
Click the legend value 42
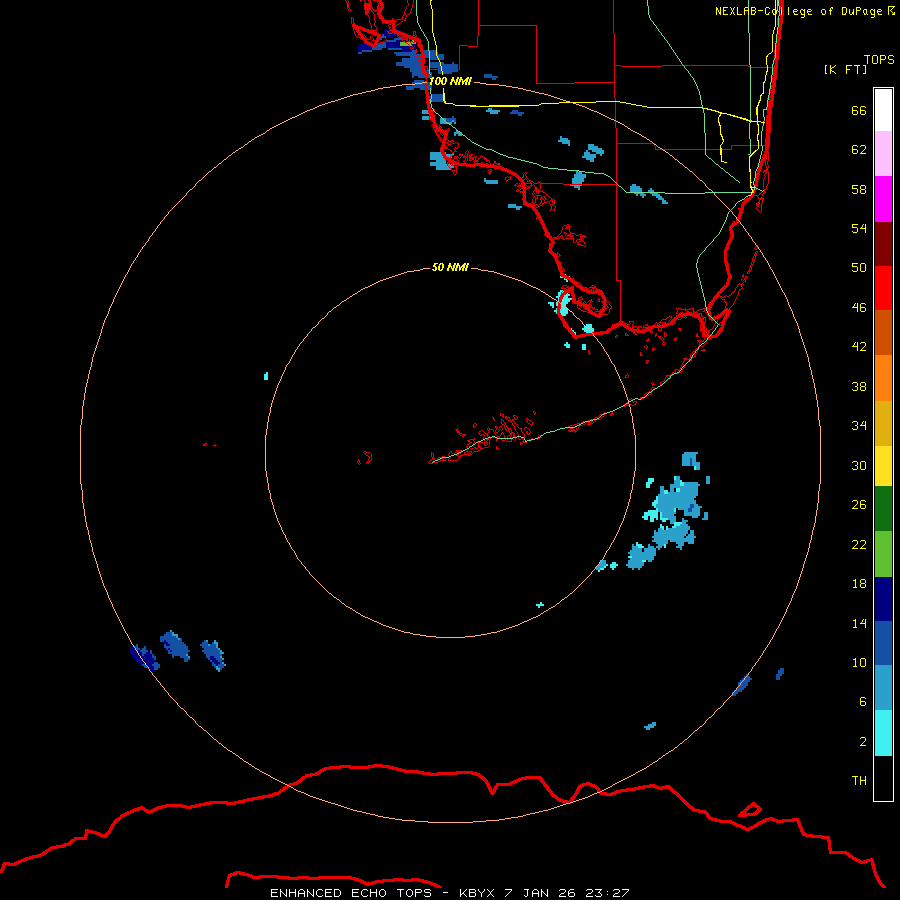(x=859, y=346)
